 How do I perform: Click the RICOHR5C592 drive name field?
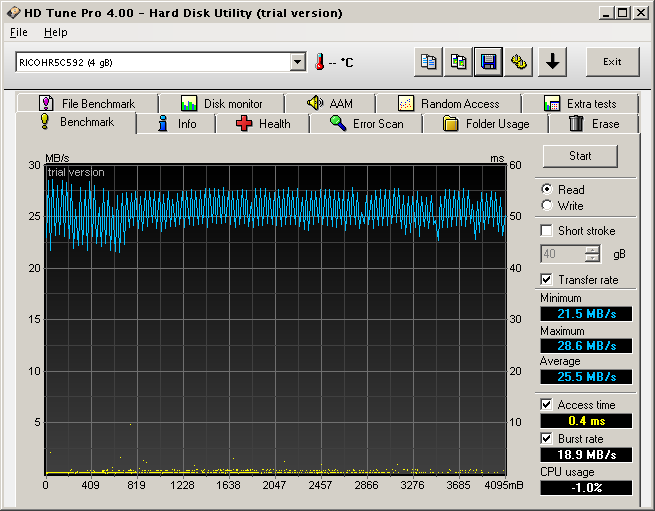tap(153, 62)
